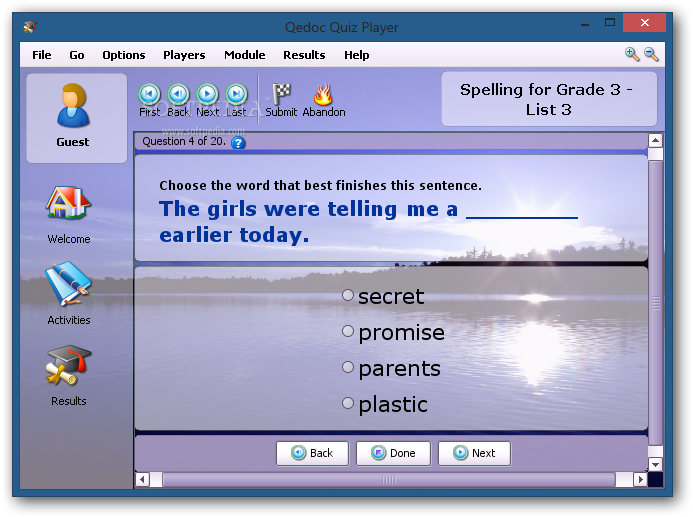Open the Results menu
Viewport: 693px width, 517px height.
click(304, 55)
